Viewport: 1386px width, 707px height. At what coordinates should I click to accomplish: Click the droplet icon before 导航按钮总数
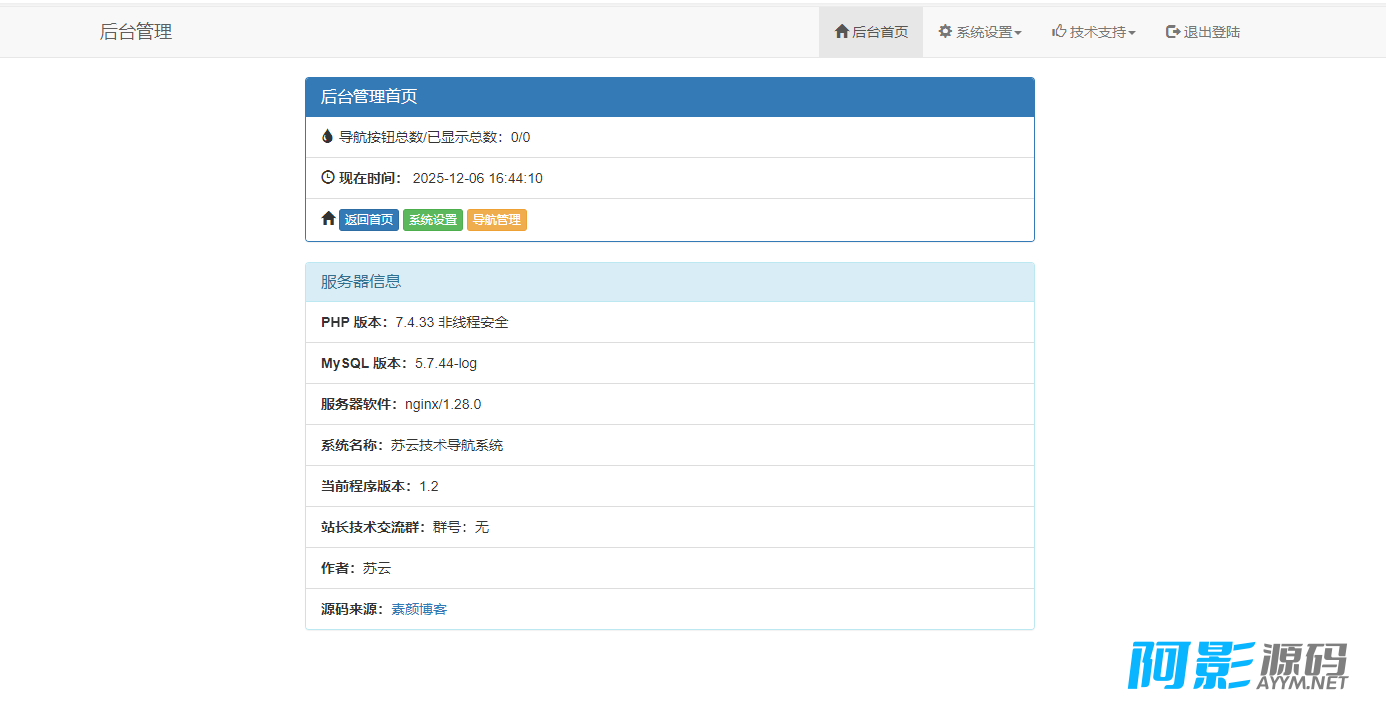click(327, 137)
